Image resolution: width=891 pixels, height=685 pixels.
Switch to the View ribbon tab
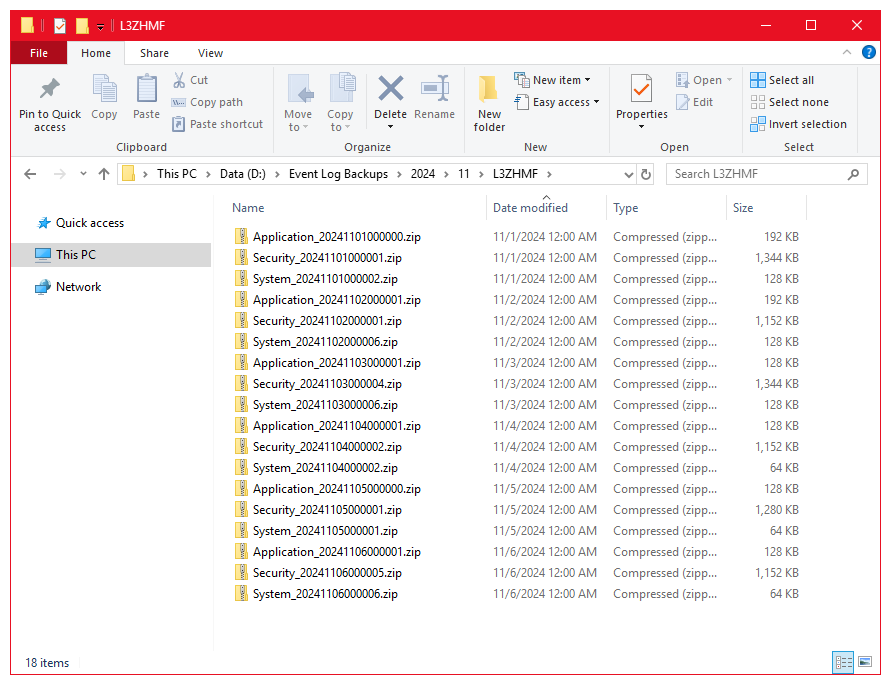[x=210, y=53]
